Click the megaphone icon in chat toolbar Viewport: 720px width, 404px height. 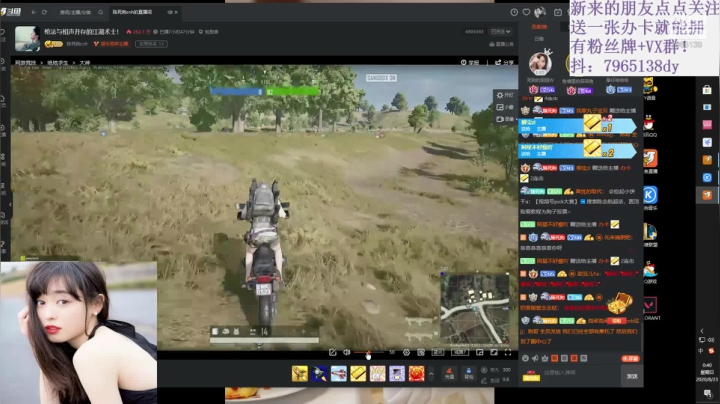[x=535, y=358]
